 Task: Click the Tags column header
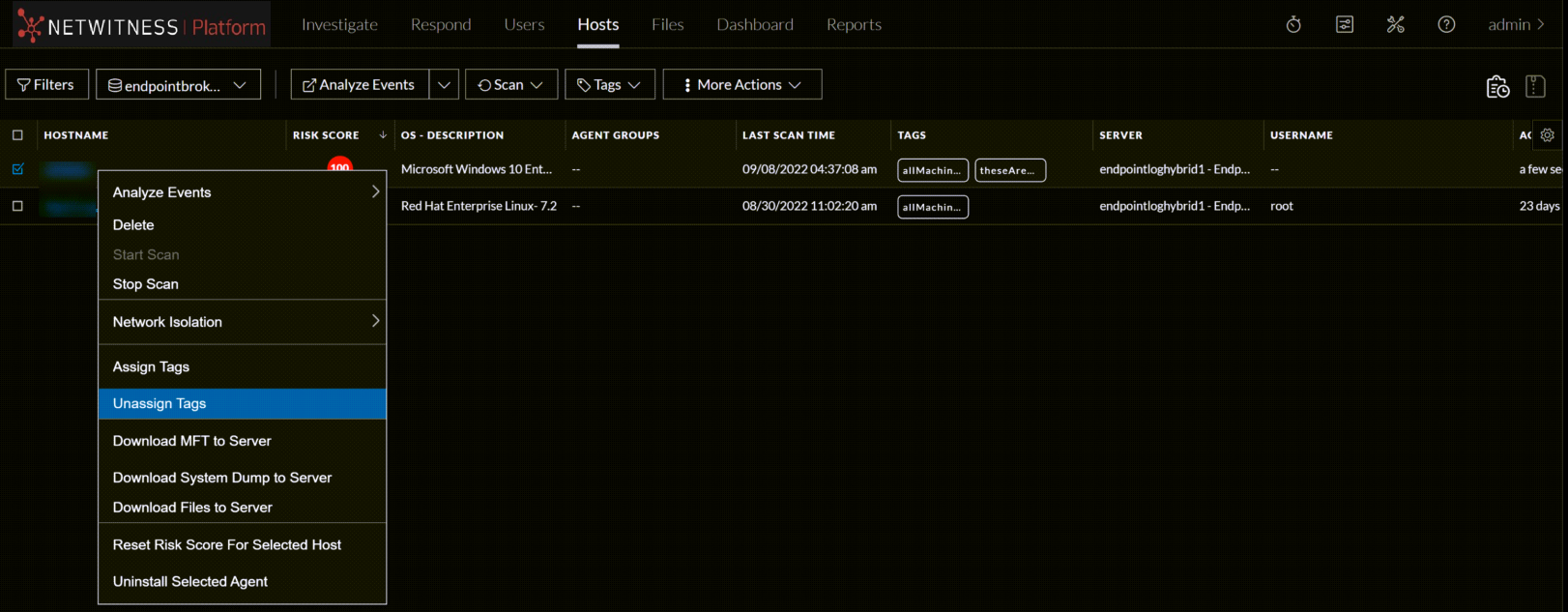coord(912,135)
